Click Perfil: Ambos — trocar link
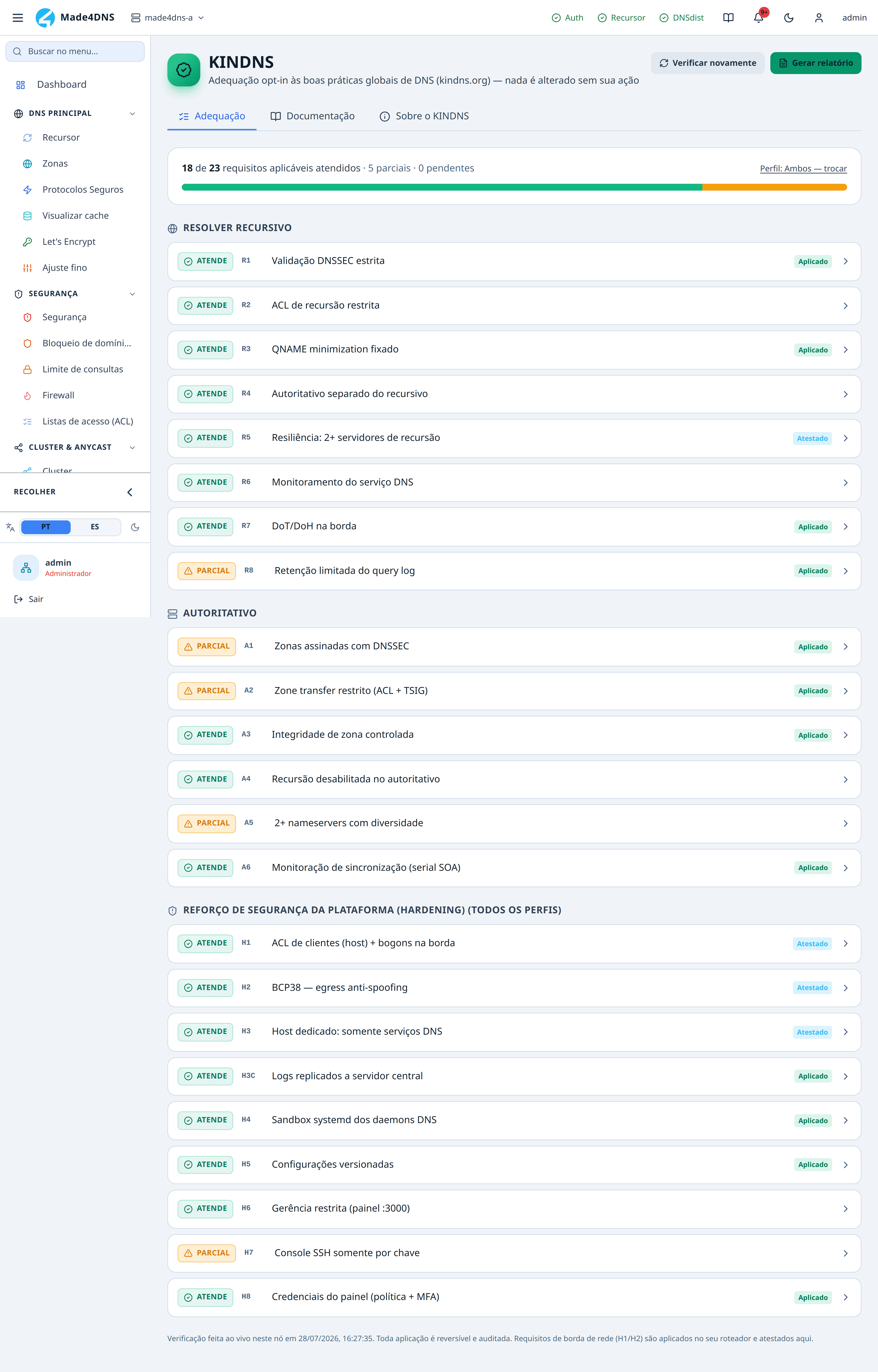This screenshot has width=878, height=1372. click(x=803, y=169)
